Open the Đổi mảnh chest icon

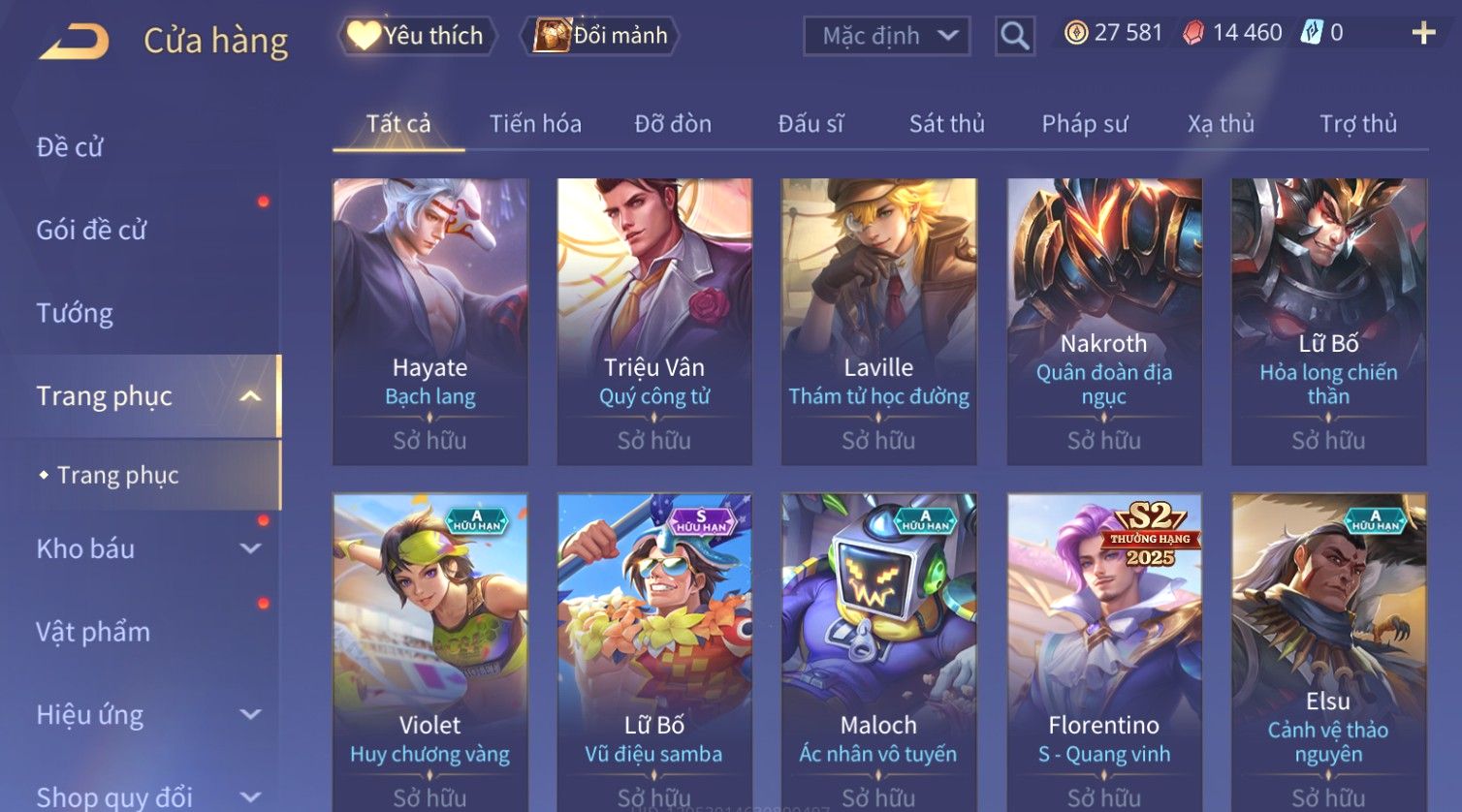click(x=551, y=36)
